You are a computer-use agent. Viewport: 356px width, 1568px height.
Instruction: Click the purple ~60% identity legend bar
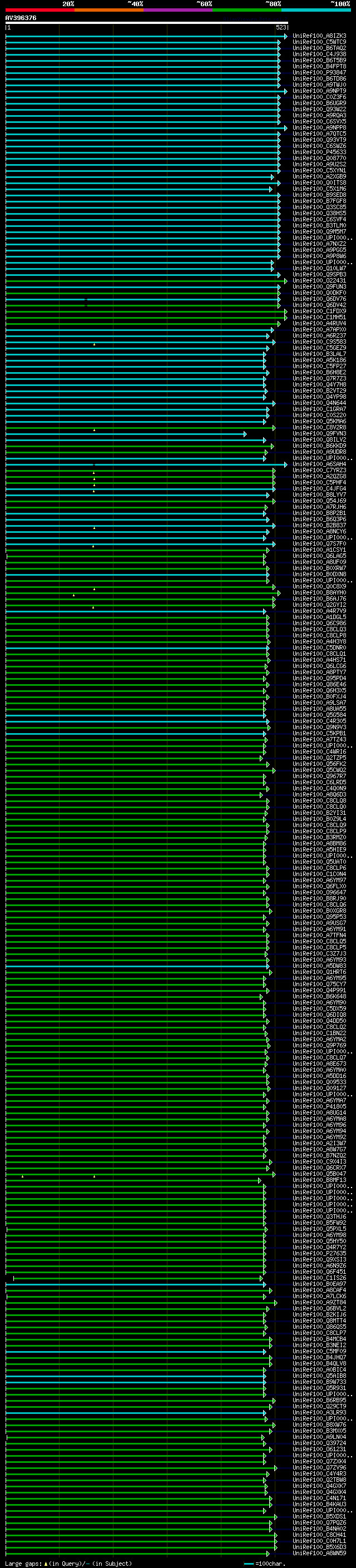click(177, 10)
